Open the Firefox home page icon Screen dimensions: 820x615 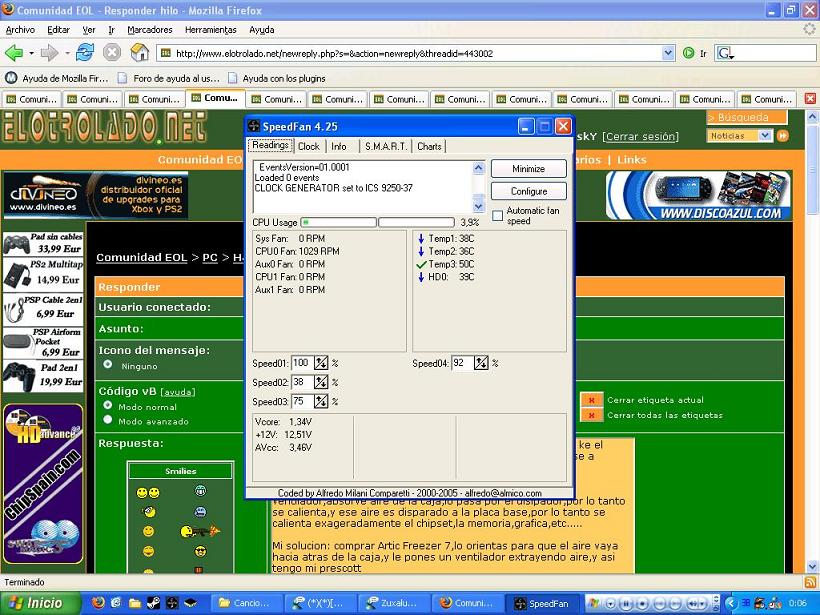(x=140, y=53)
